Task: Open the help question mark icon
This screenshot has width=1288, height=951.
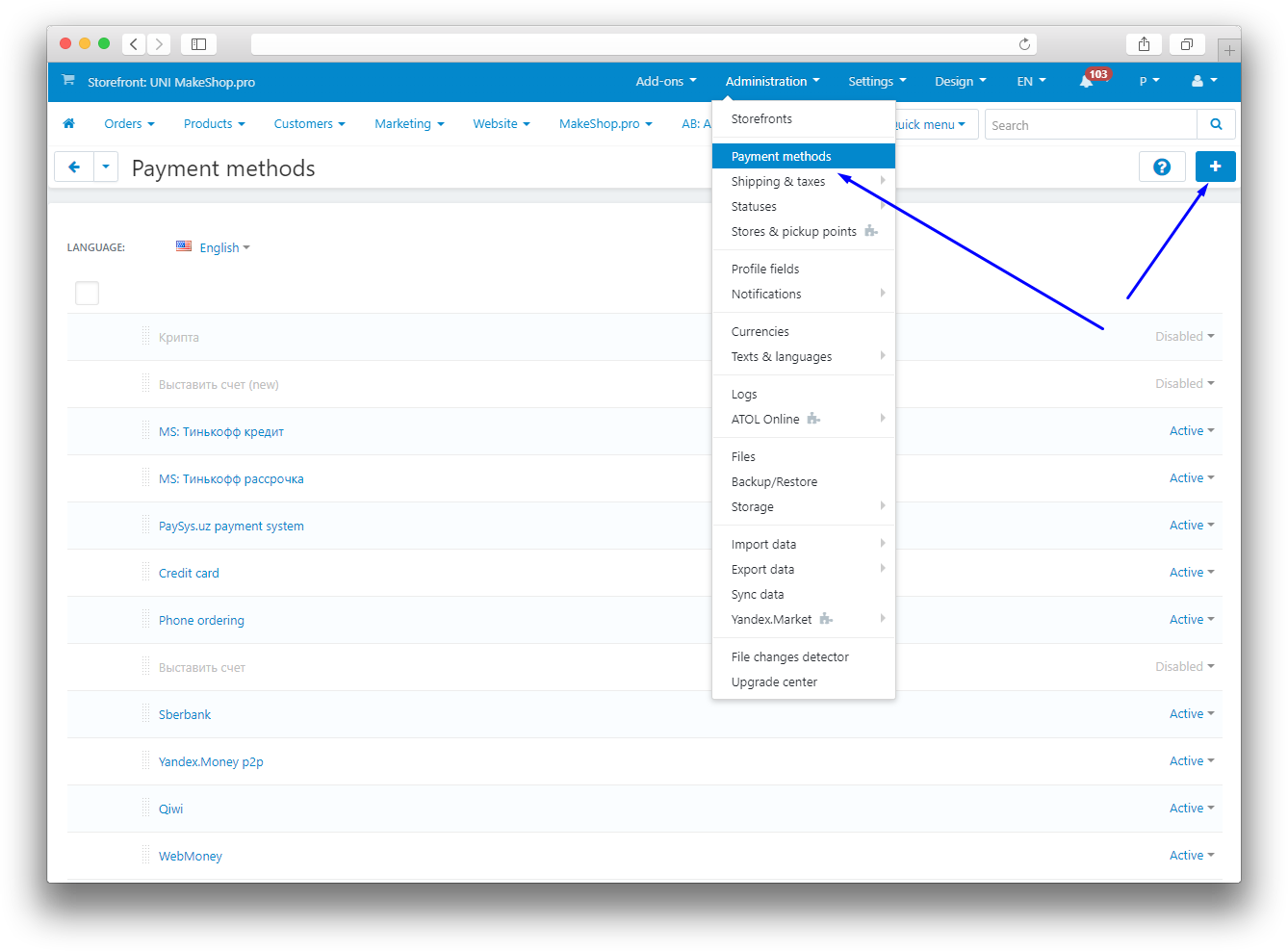Action: [x=1161, y=167]
